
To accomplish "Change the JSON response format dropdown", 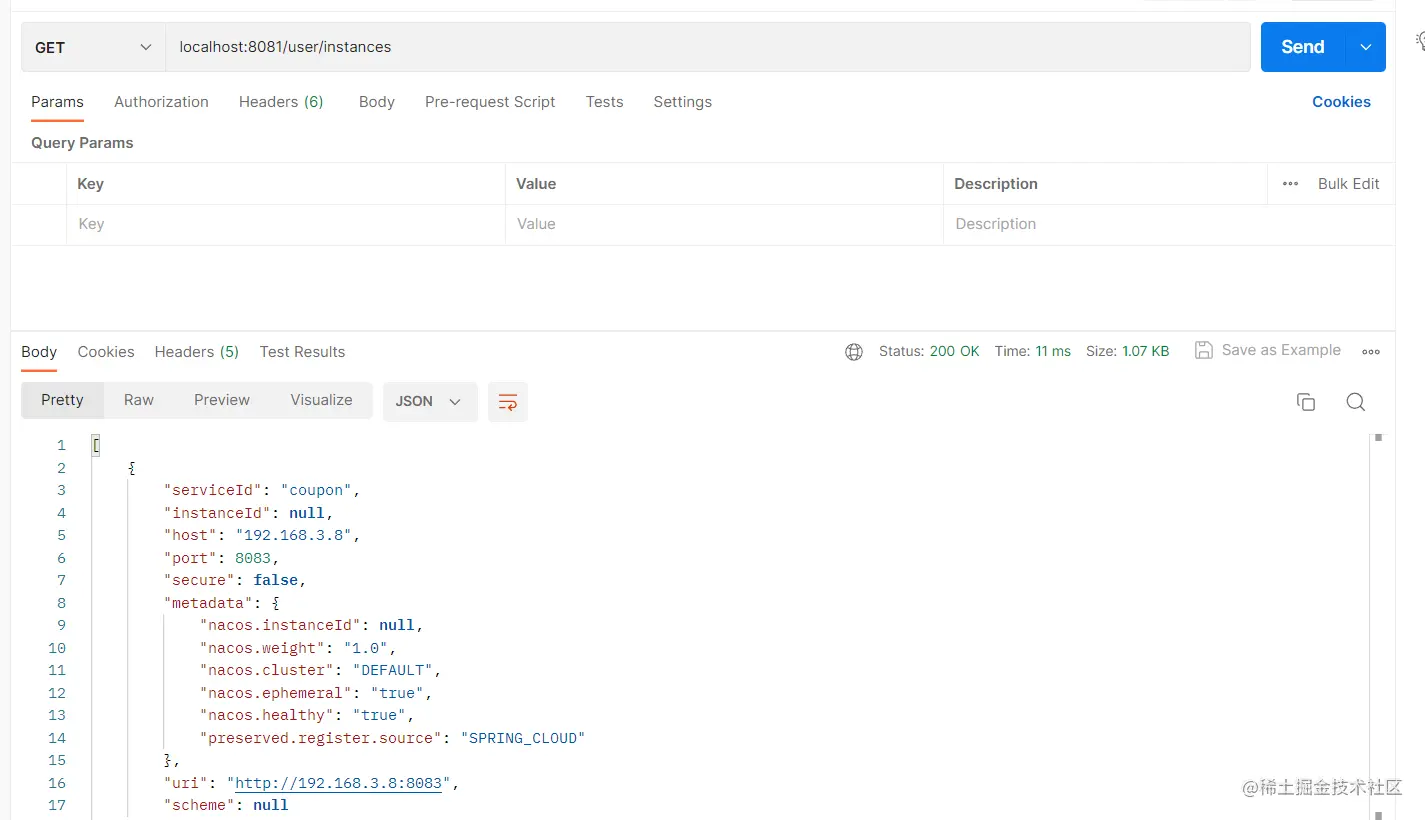I will tap(429, 402).
